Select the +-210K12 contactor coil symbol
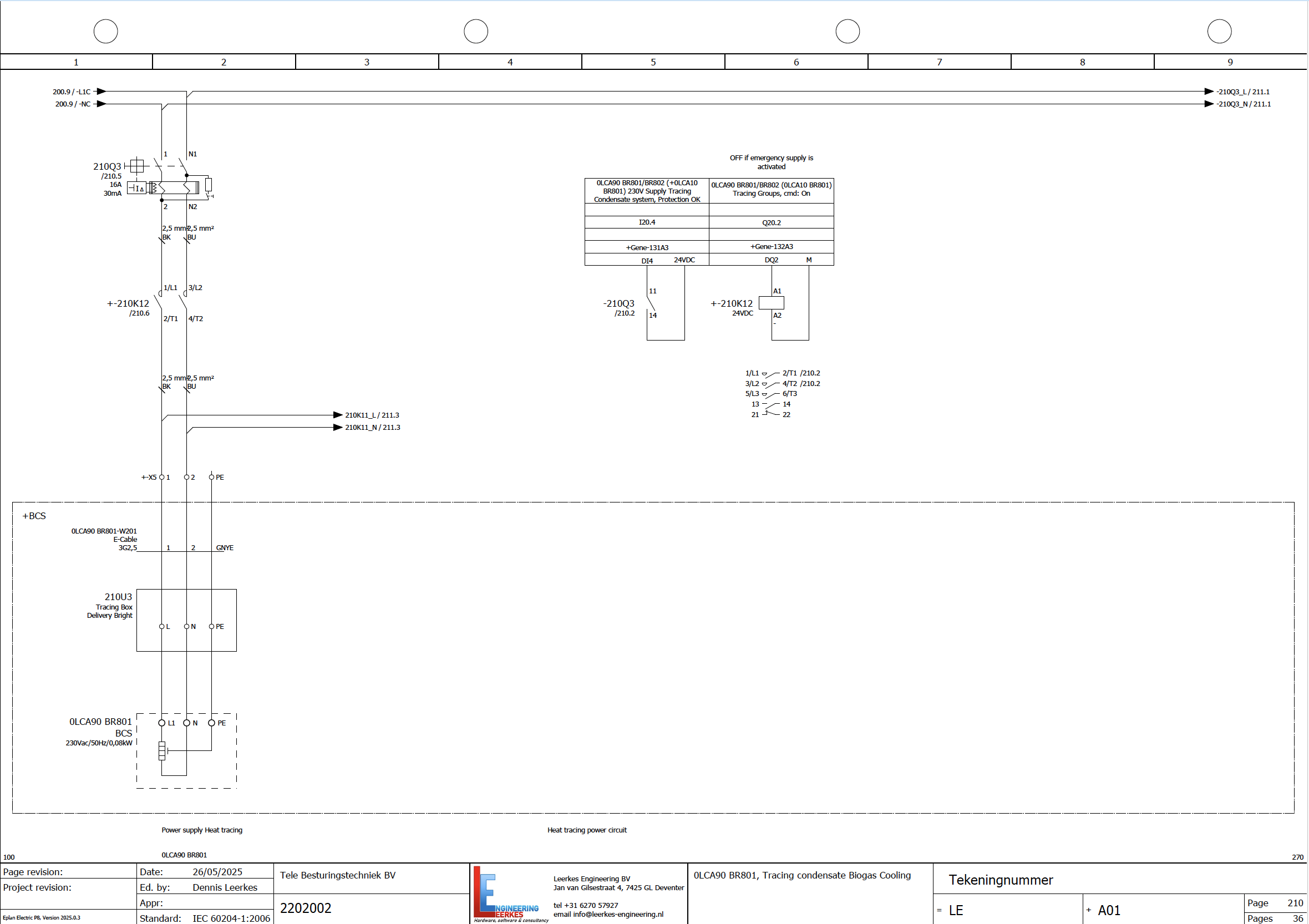The image size is (1309, 924). pyautogui.click(x=772, y=303)
